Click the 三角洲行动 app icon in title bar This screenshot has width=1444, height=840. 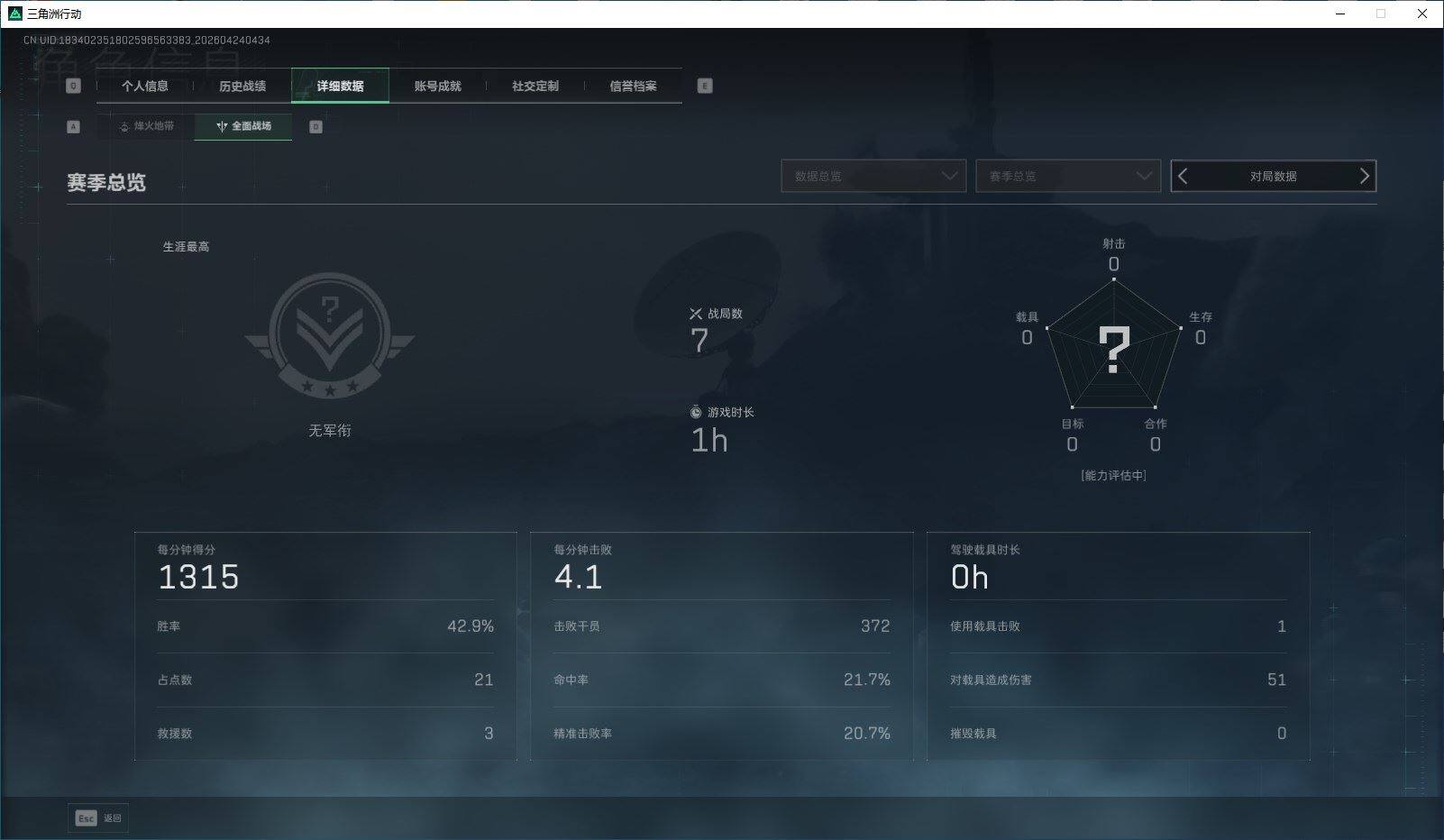(14, 14)
